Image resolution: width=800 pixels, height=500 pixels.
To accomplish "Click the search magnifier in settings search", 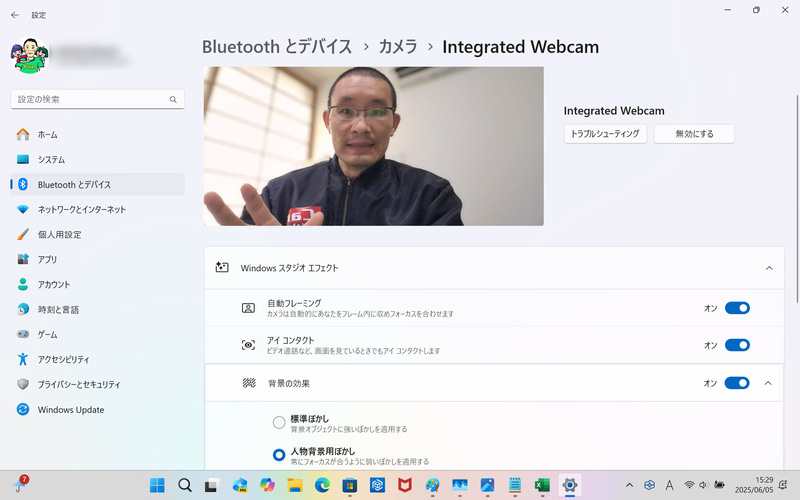I will pyautogui.click(x=173, y=99).
